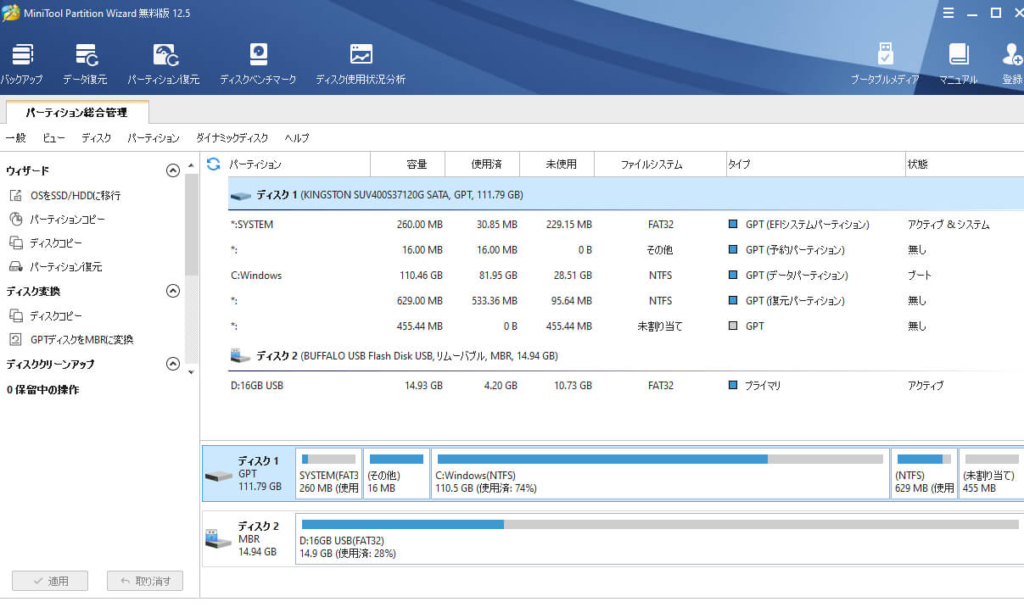
Task: Sort by the 状態 column header
Action: 965,165
